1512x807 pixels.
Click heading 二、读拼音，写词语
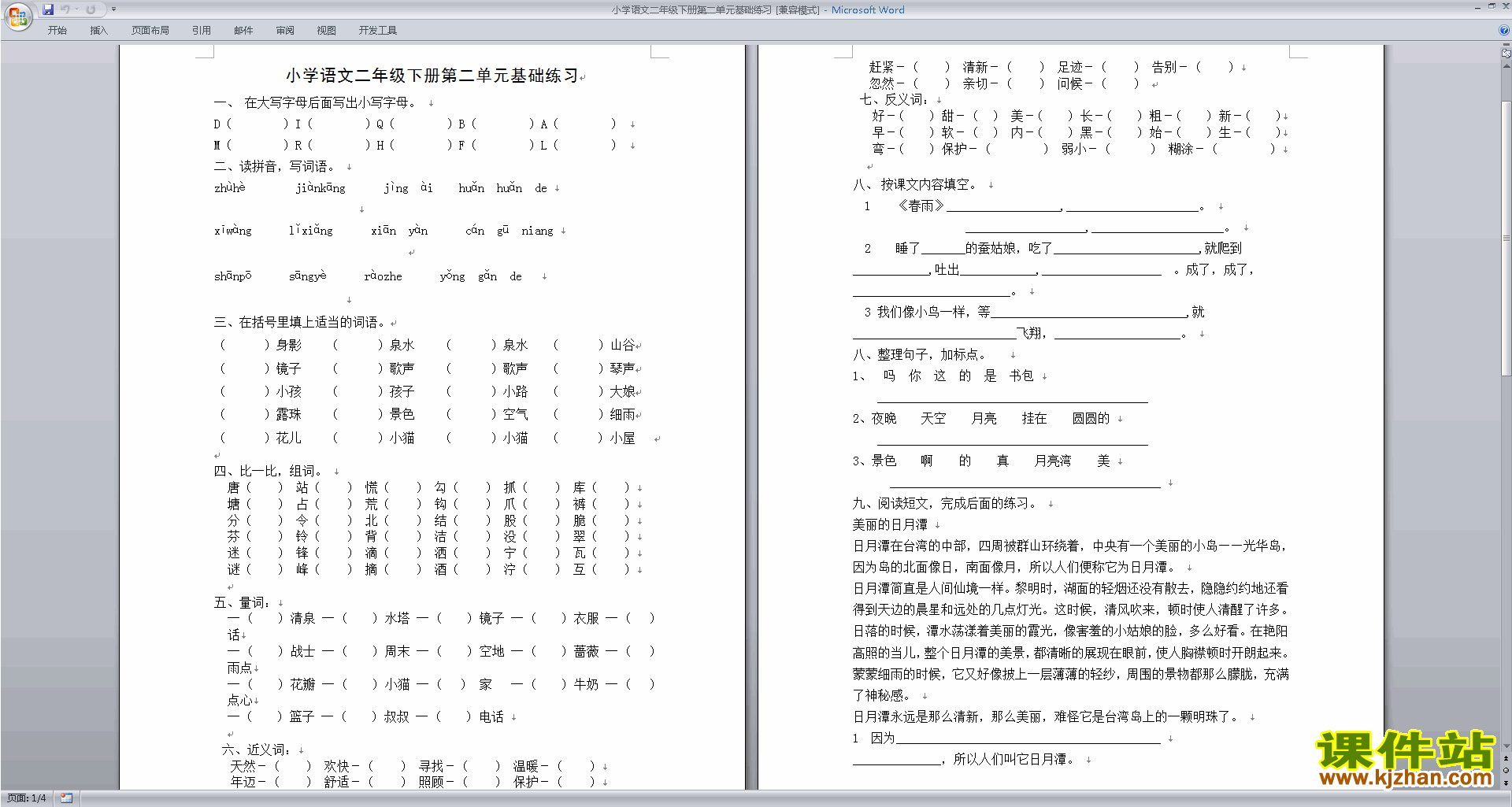274,167
